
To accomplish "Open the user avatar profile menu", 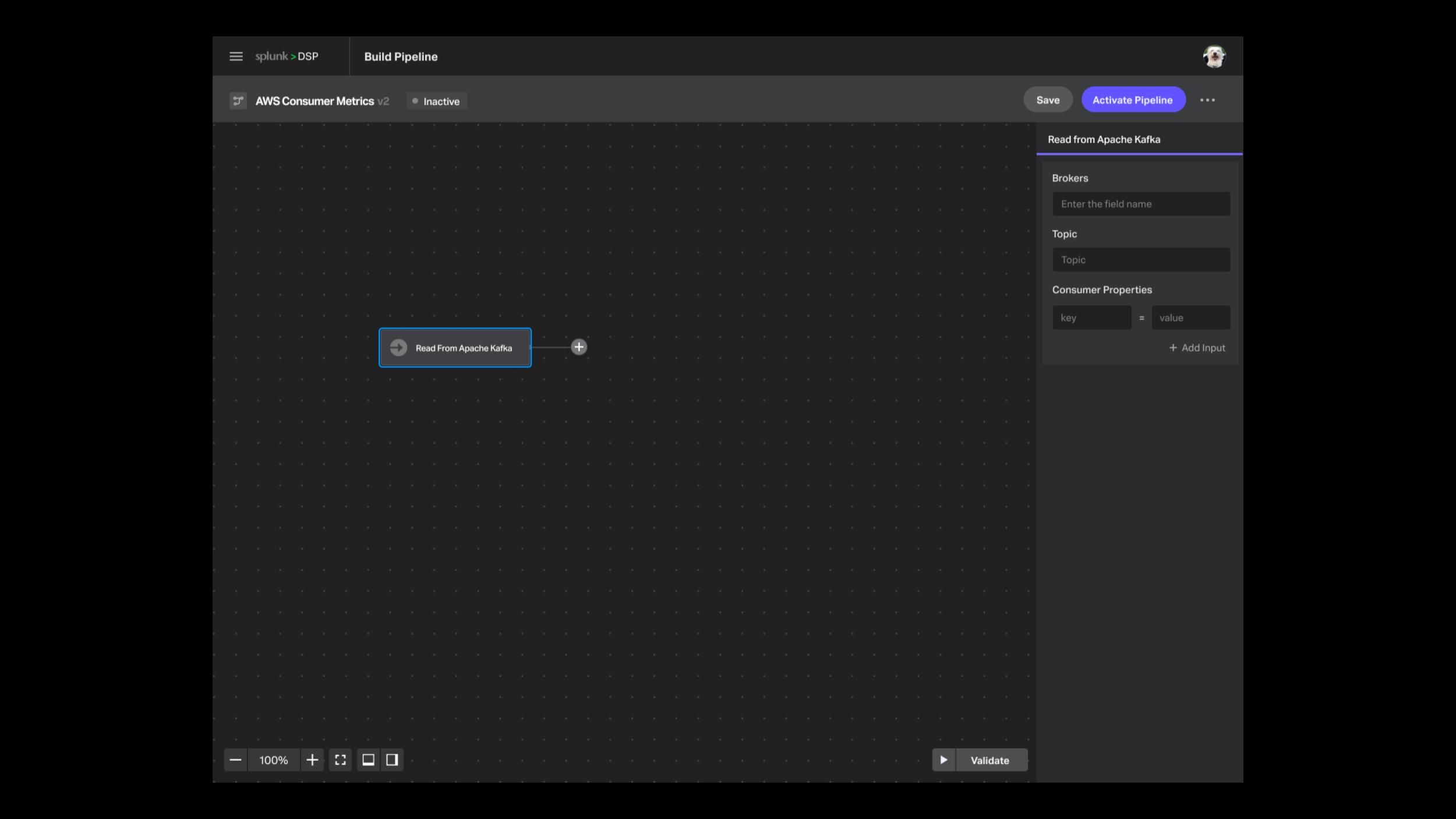I will pos(1214,57).
